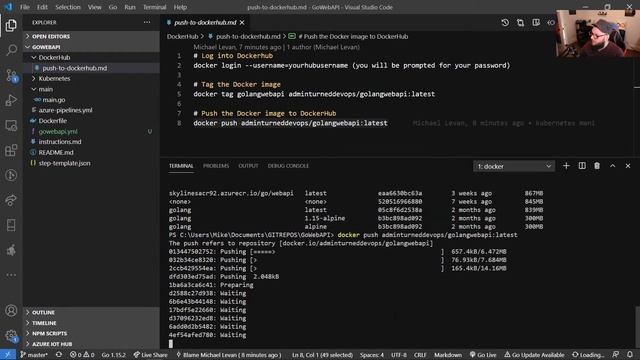Open Source Control view with badge
Viewport: 640px width, 360px height.
point(11,76)
